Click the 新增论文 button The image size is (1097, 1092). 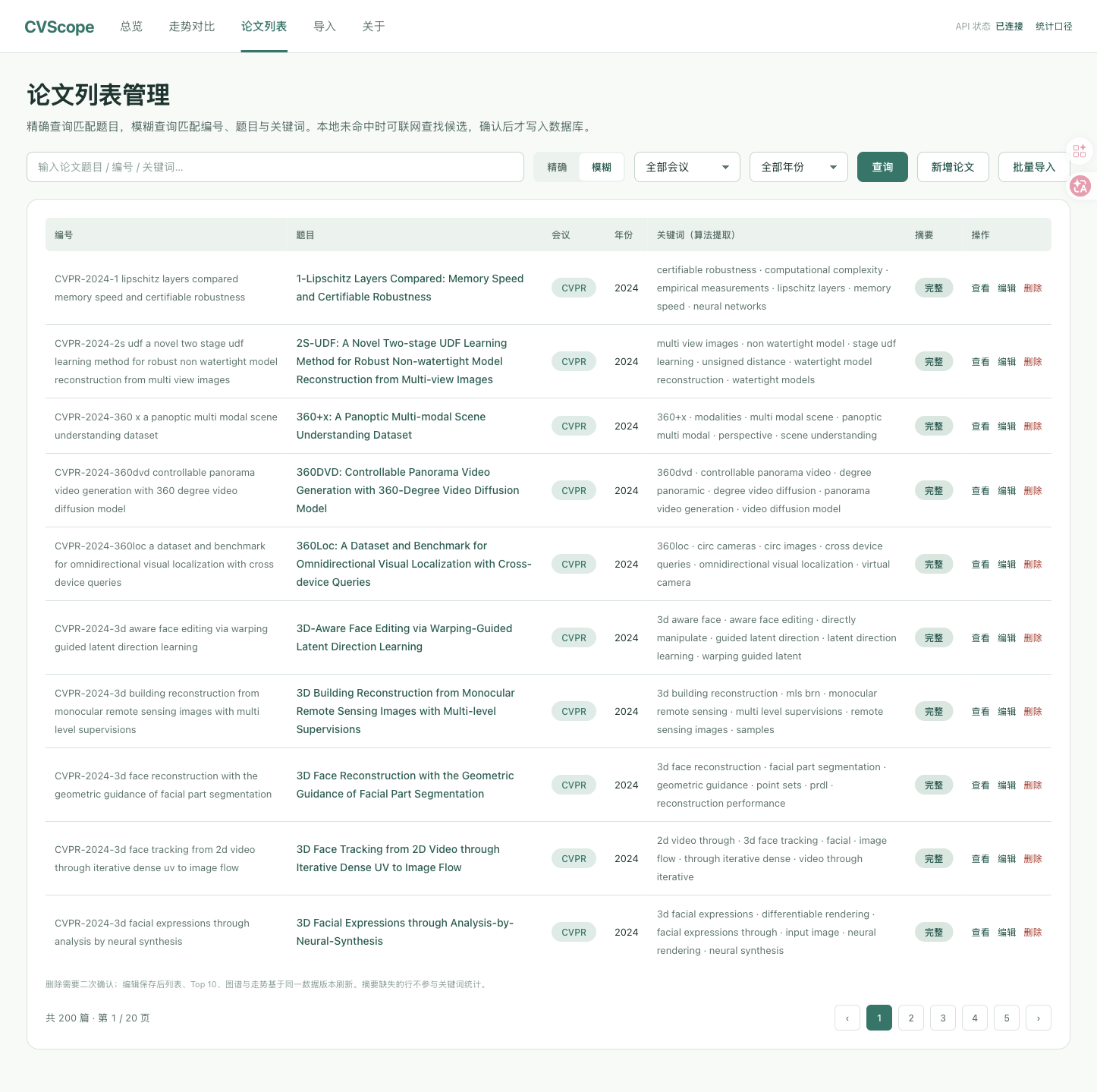[x=953, y=167]
